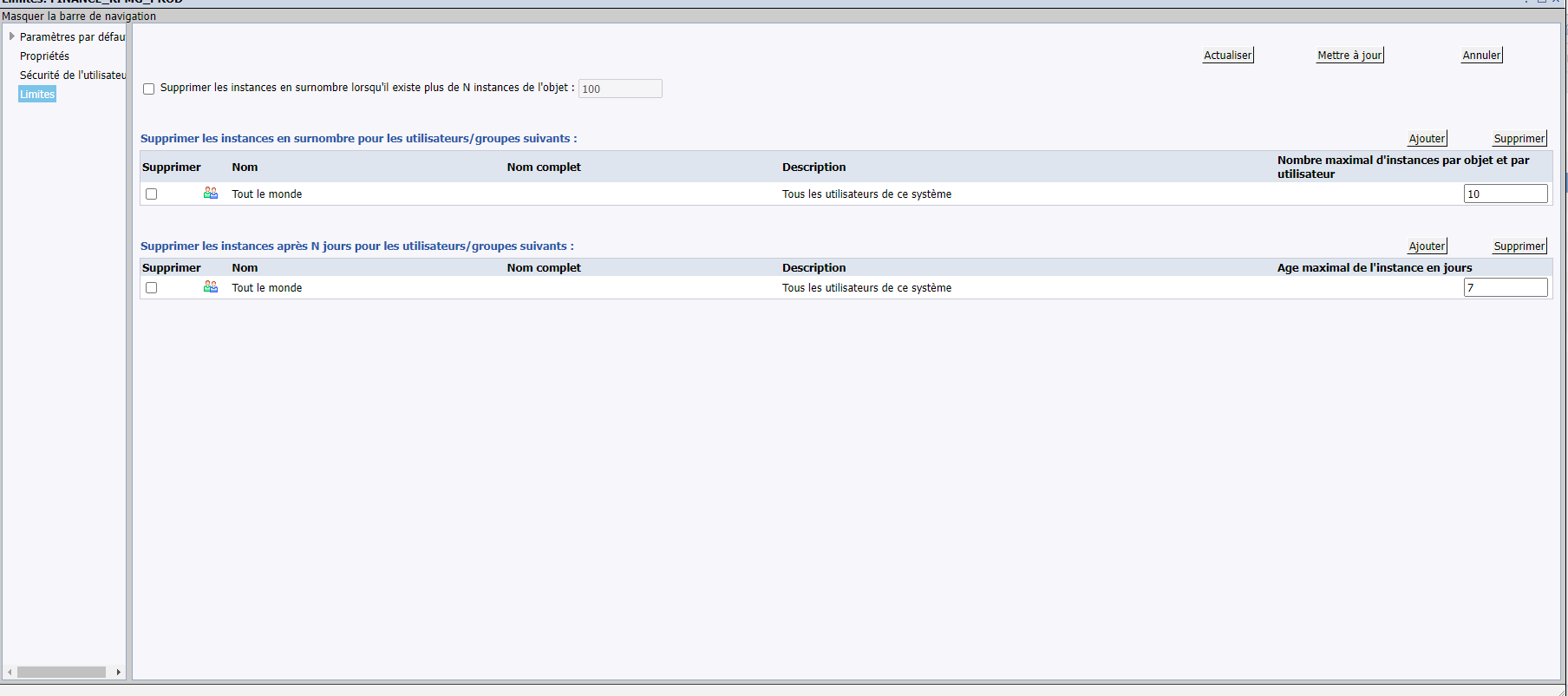Screen dimensions: 1568x696
Task: Click the maximum instances field showing 10
Action: pyautogui.click(x=1505, y=194)
